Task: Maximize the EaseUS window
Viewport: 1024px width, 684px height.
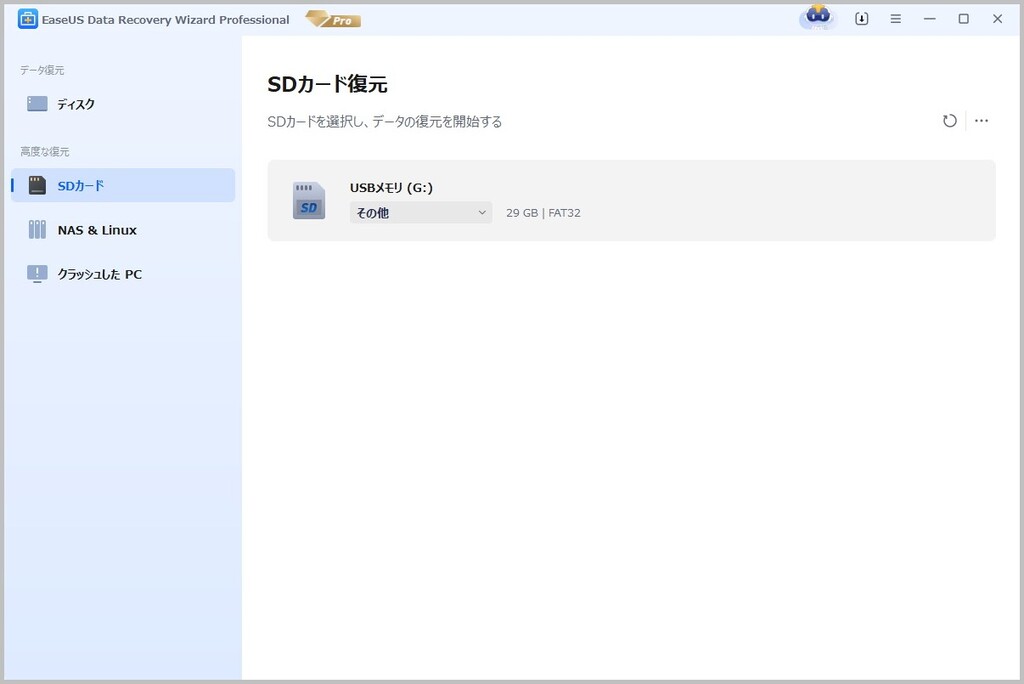Action: [963, 19]
